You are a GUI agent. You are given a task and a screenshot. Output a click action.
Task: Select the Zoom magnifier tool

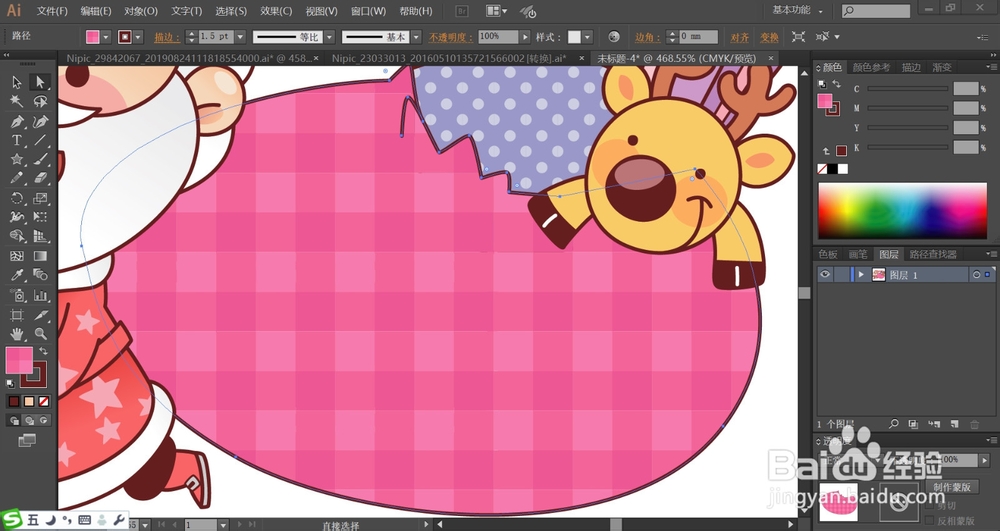pos(40,334)
